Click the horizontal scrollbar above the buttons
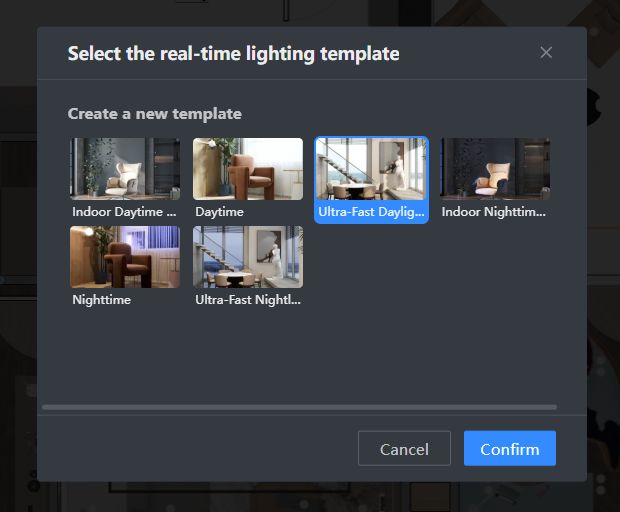 [x=299, y=407]
